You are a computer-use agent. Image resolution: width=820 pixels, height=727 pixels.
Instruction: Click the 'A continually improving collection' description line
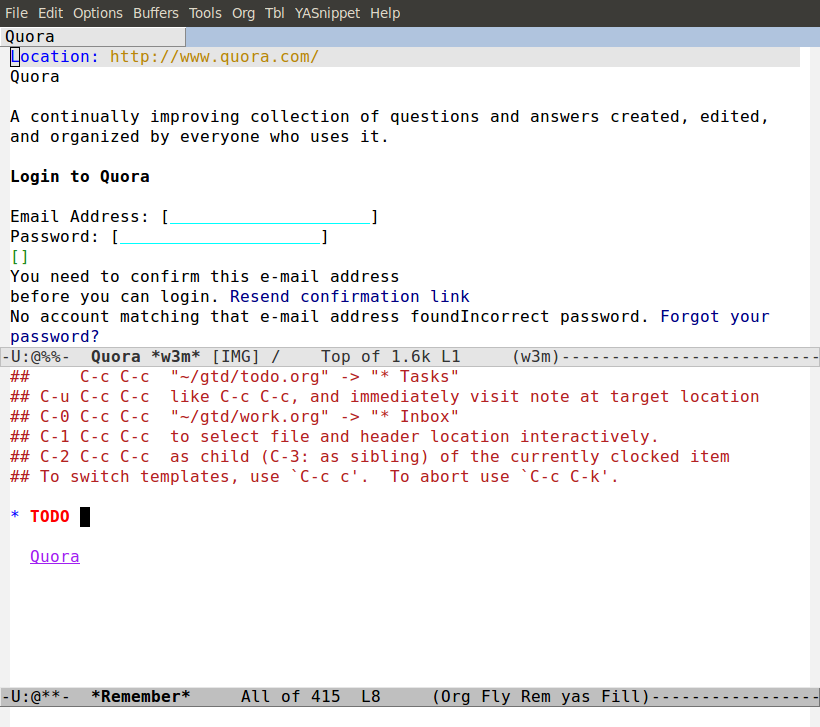390,117
